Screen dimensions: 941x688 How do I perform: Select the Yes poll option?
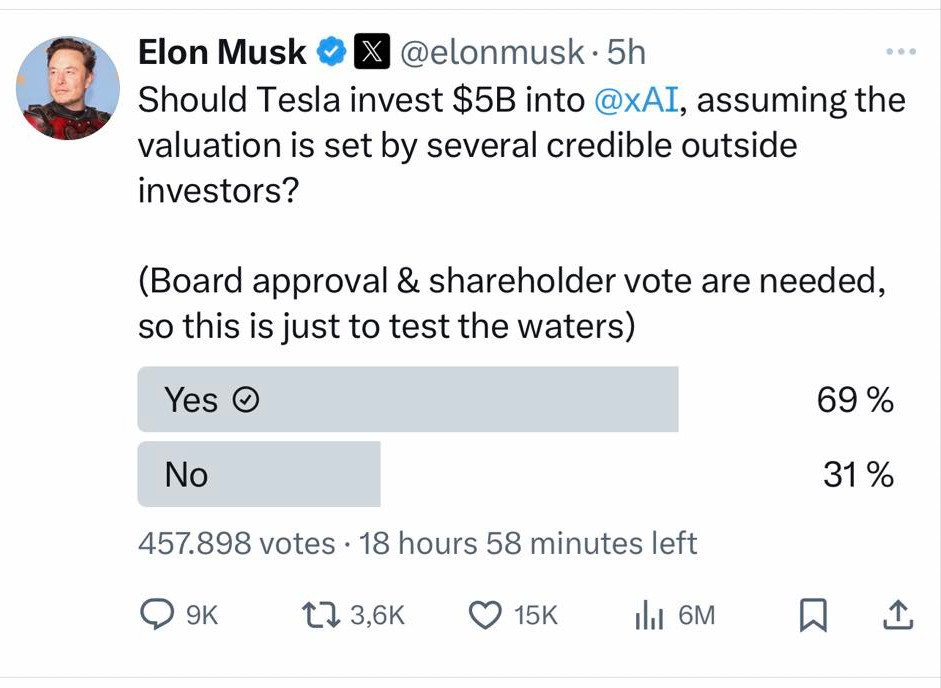[x=407, y=400]
